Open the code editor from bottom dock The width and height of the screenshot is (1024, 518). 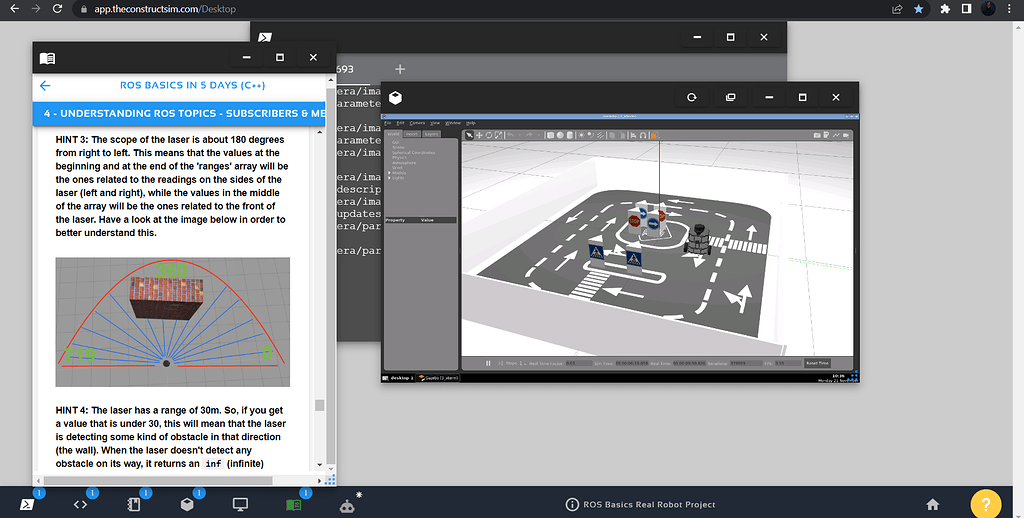[80, 505]
